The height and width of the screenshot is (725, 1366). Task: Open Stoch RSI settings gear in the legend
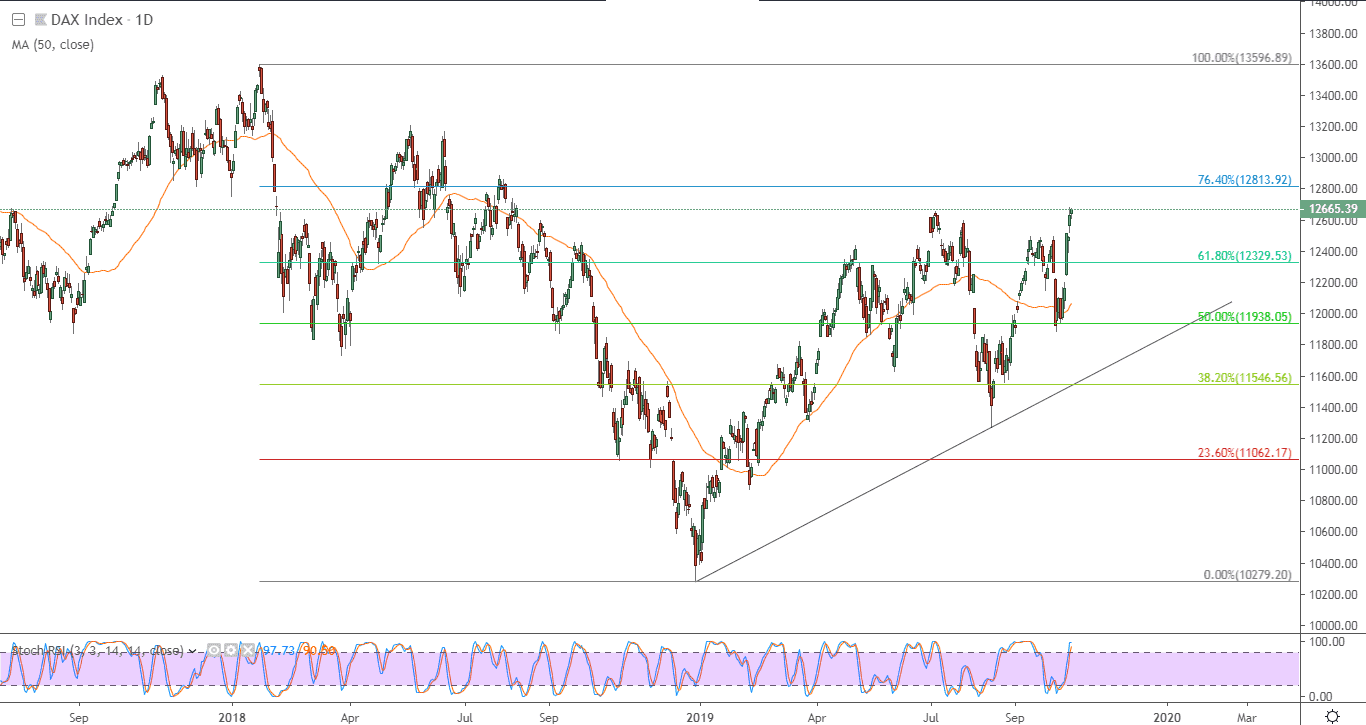(231, 650)
